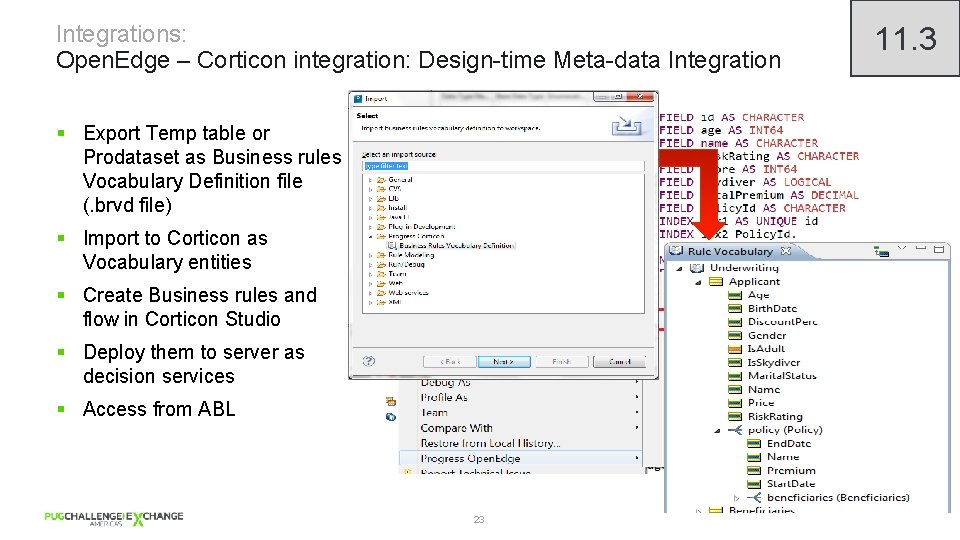Viewport: 960px width, 540px height.
Task: Click the < Back button
Action: pos(449,362)
